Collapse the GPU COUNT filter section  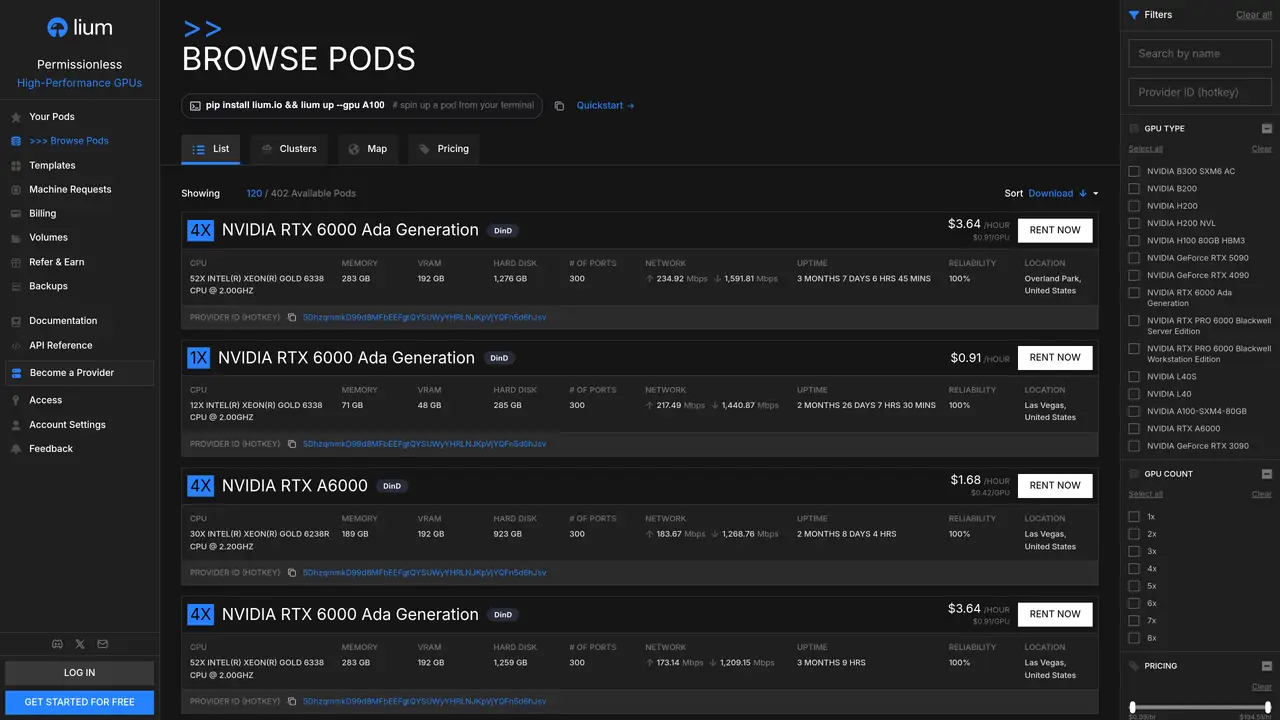(1267, 474)
